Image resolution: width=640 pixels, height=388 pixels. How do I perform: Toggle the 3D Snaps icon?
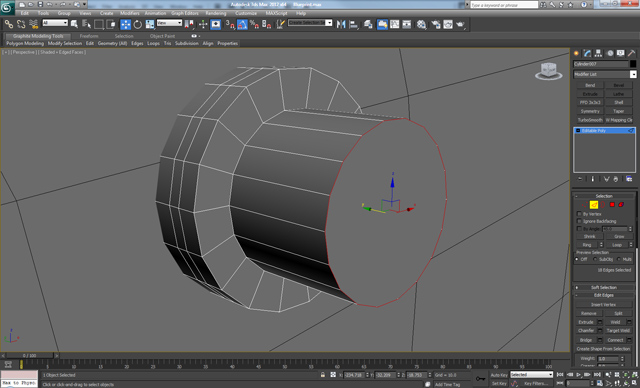pyautogui.click(x=230, y=24)
